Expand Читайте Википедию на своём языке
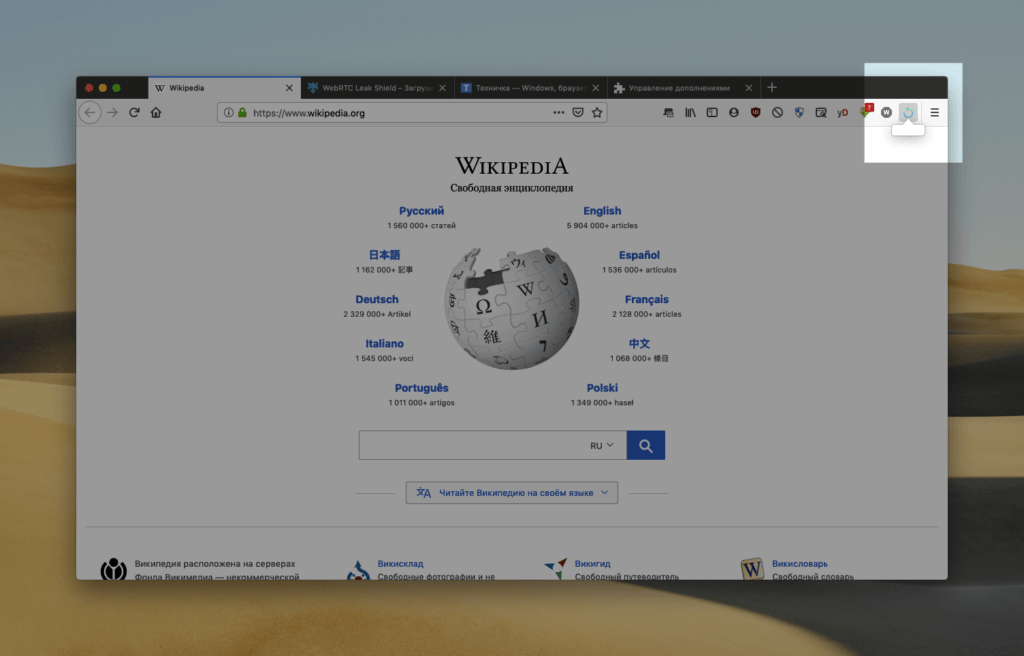 coord(512,493)
